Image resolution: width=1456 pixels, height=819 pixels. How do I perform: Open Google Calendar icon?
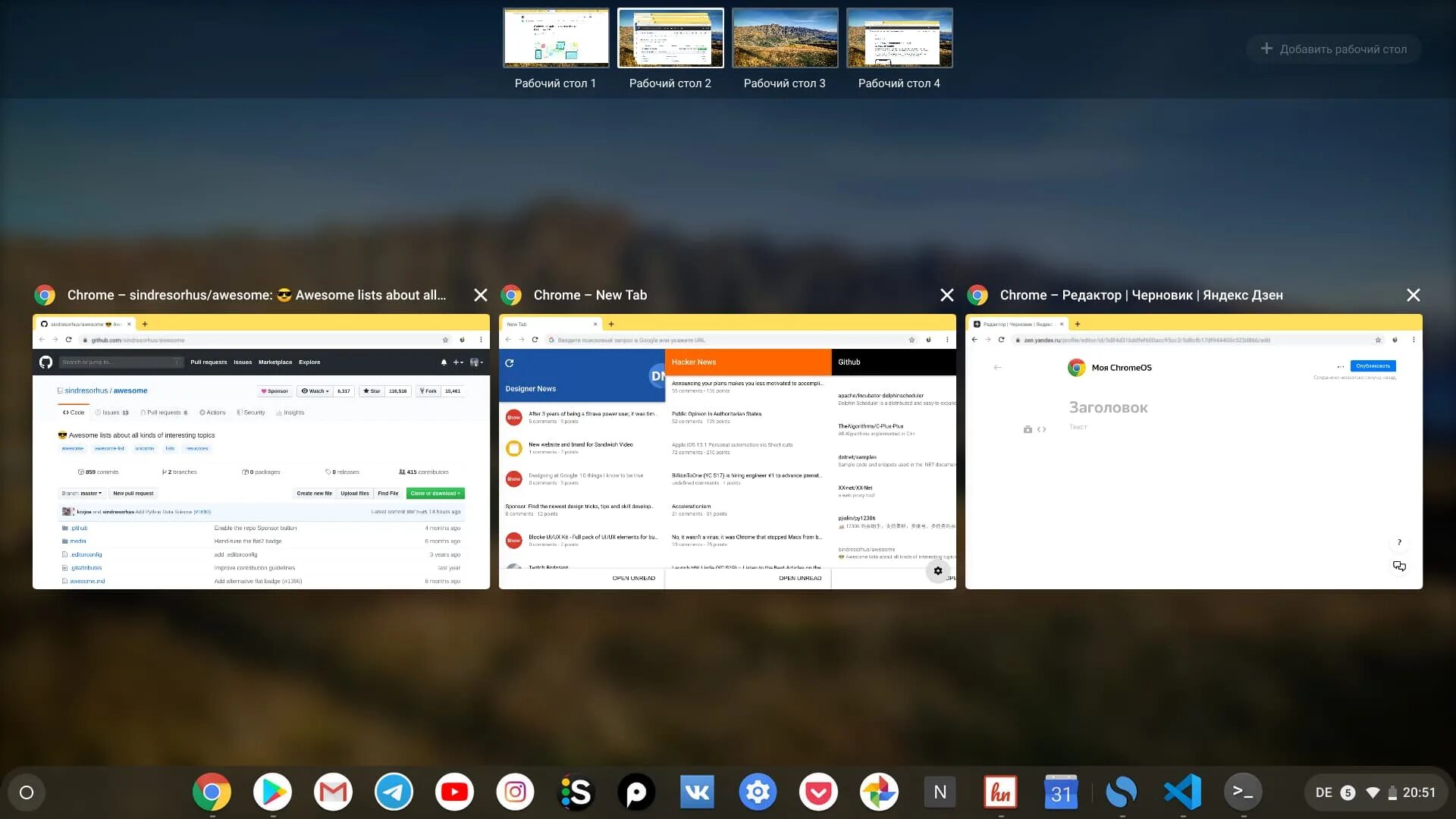1061,792
